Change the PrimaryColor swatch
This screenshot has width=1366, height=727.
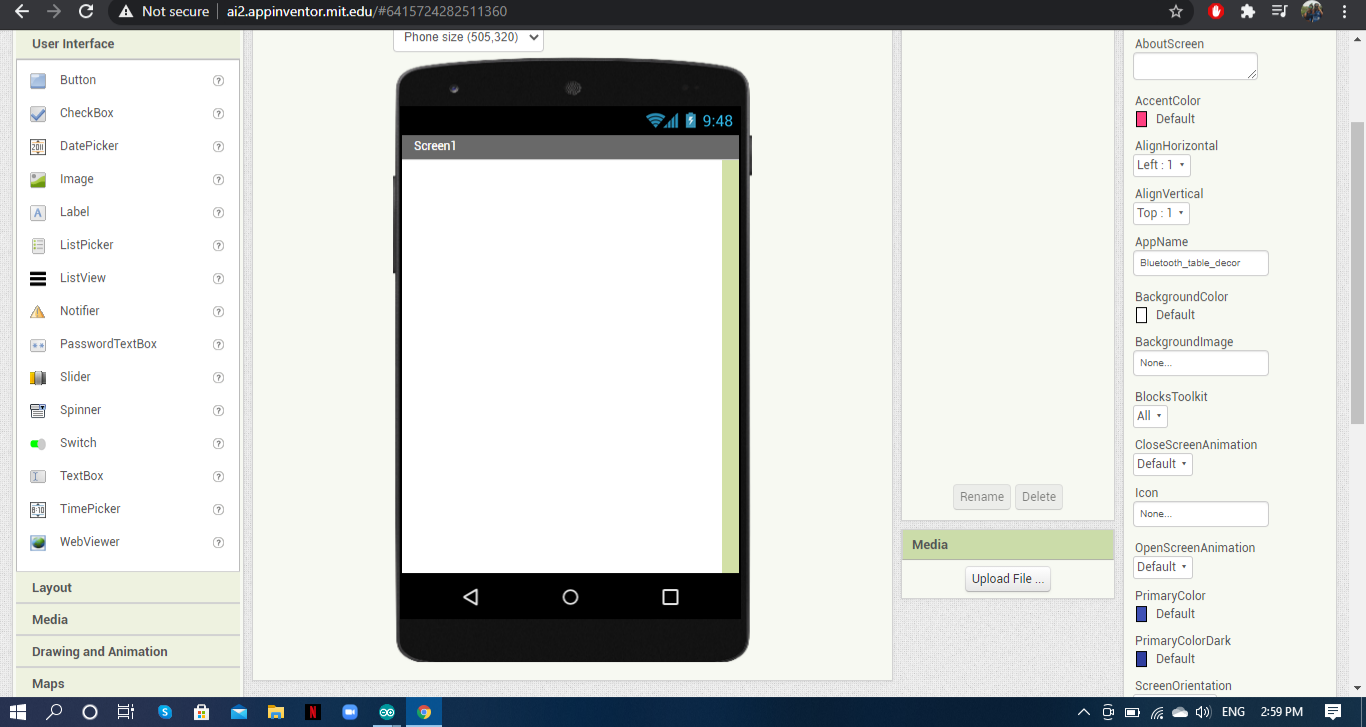click(x=1142, y=614)
